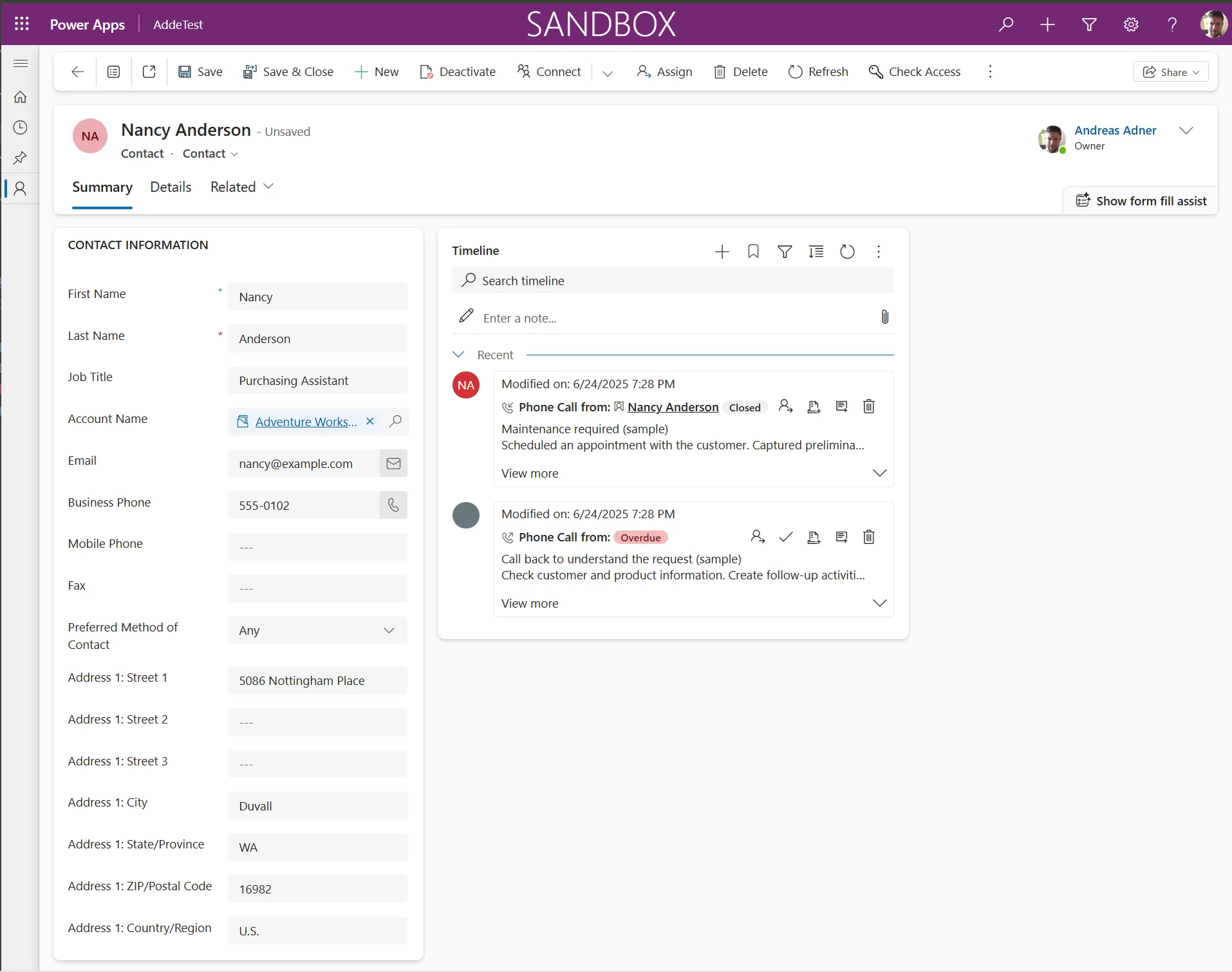Open the settings gear icon

(1131, 24)
